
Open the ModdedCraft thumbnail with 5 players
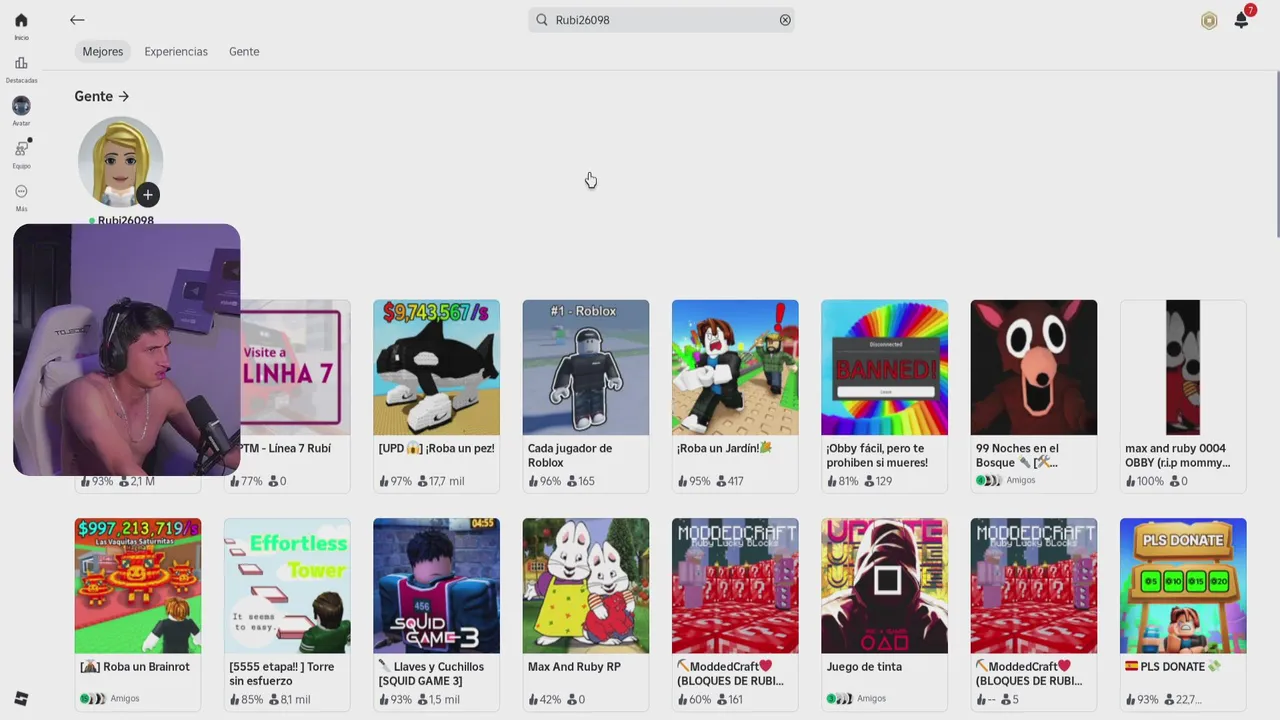(x=1033, y=585)
